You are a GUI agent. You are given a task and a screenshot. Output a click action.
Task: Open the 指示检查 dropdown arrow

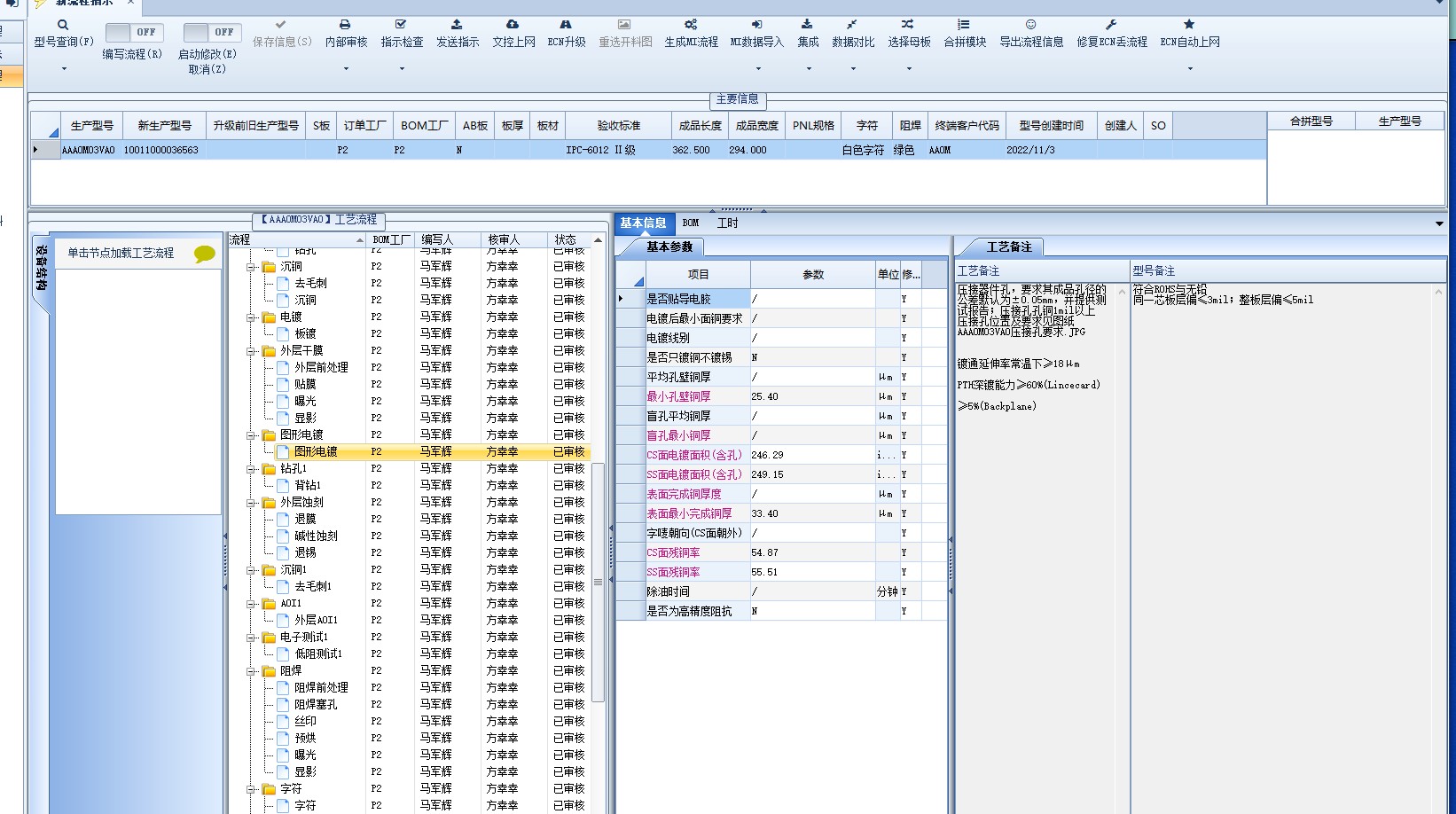402,69
